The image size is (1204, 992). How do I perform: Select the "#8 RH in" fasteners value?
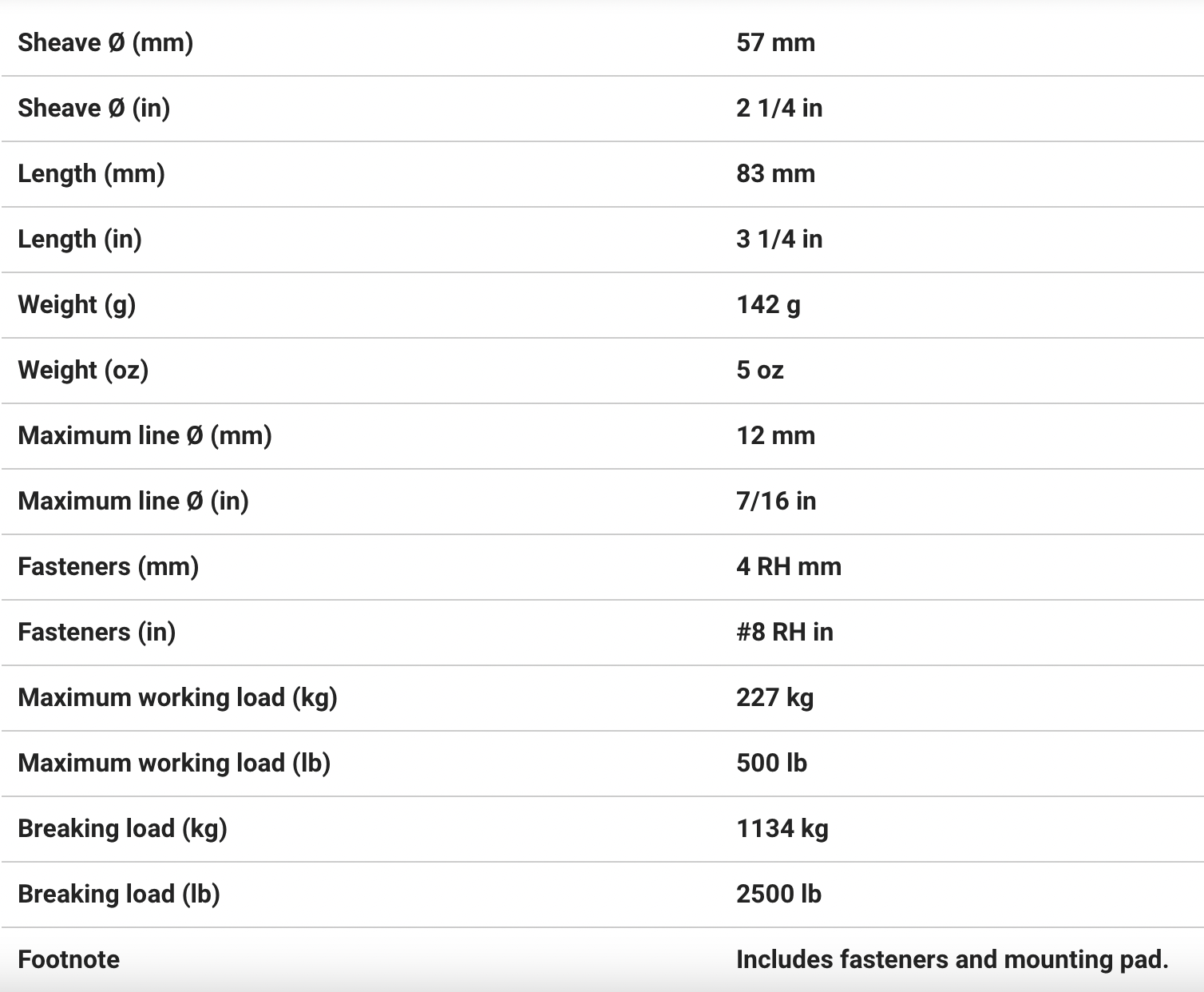pos(785,632)
